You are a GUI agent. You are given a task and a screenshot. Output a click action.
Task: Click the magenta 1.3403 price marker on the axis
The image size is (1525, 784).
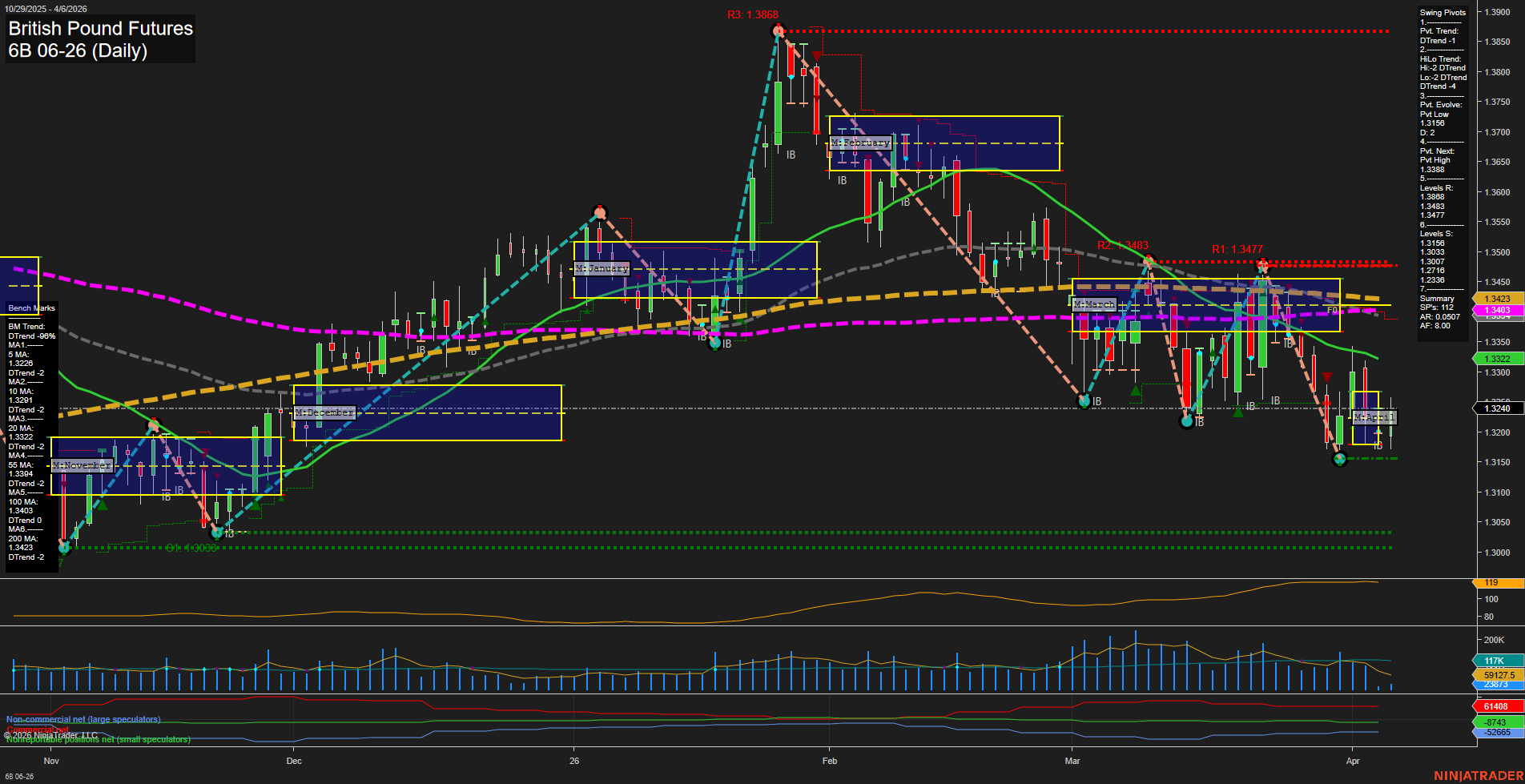pos(1499,309)
